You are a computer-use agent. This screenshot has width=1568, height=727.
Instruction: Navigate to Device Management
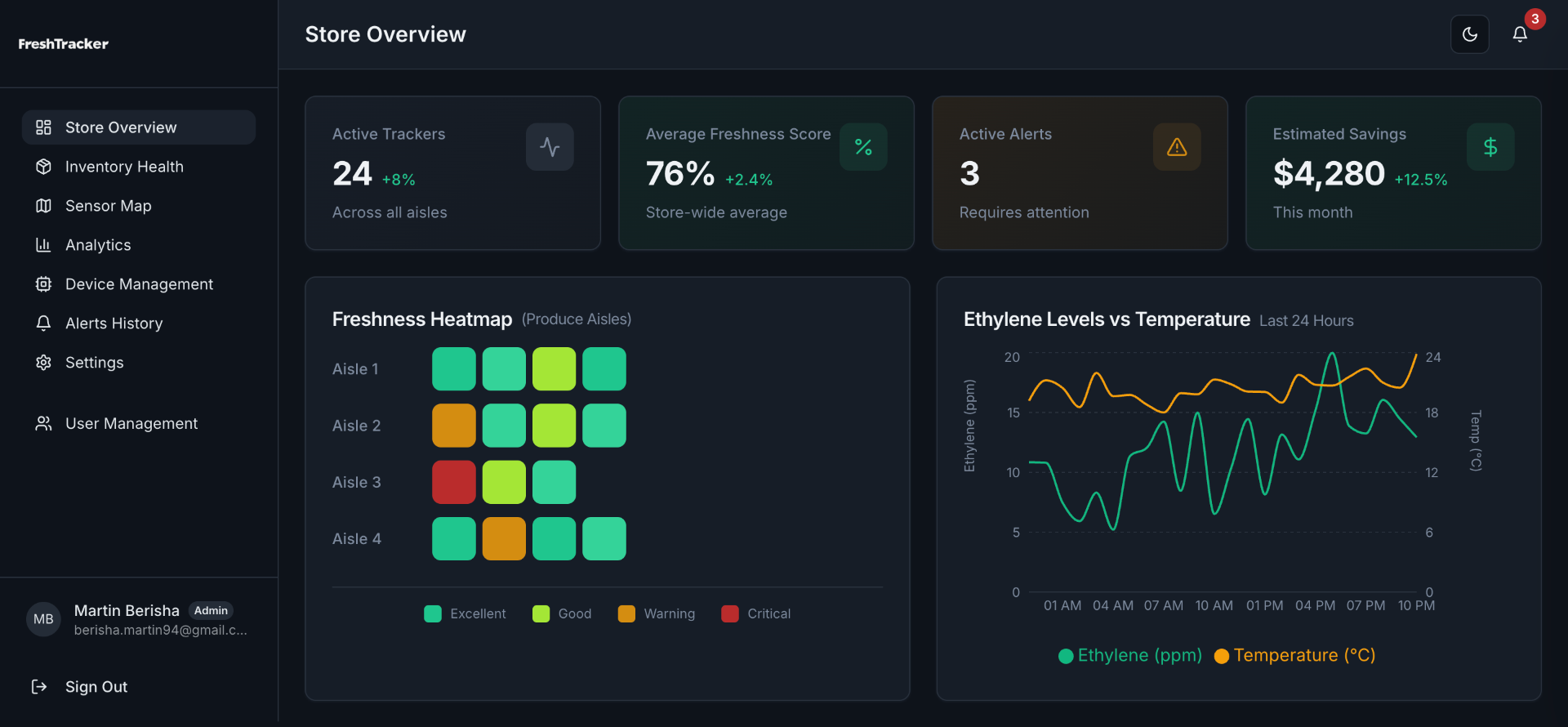pyautogui.click(x=139, y=284)
